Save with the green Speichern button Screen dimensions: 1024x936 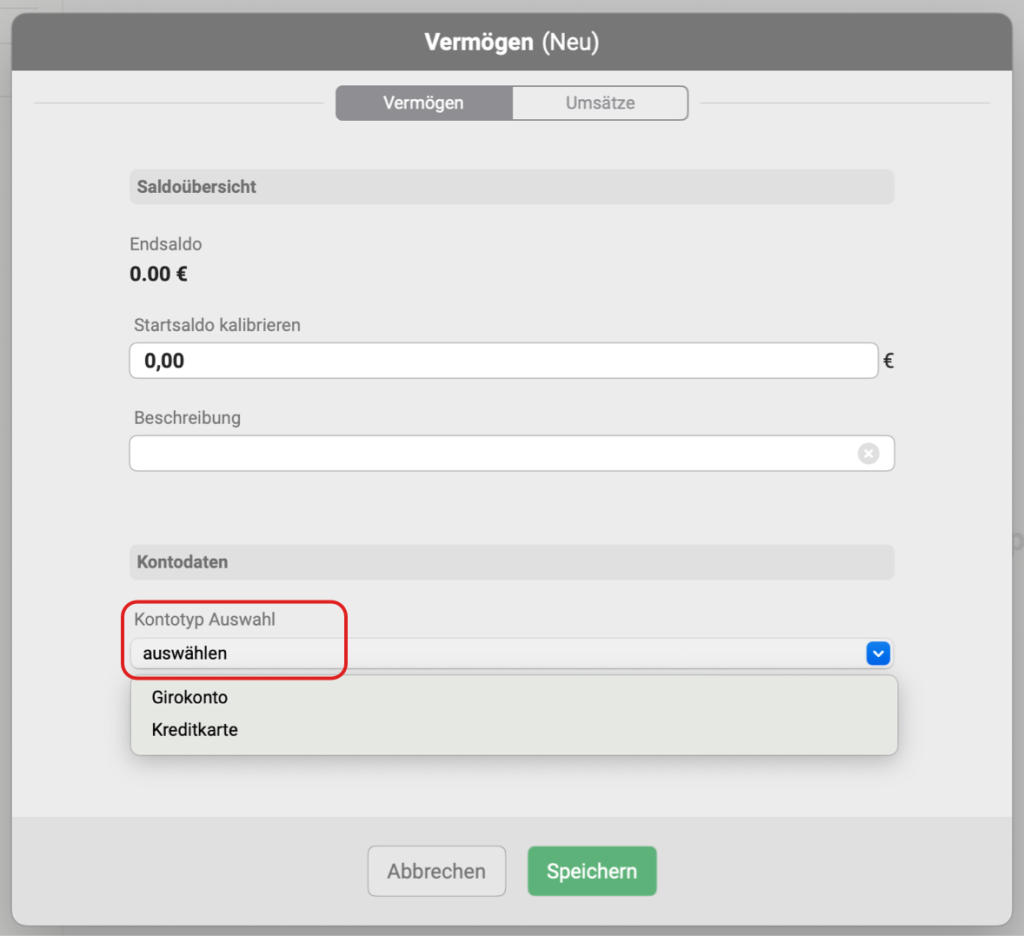coord(591,871)
